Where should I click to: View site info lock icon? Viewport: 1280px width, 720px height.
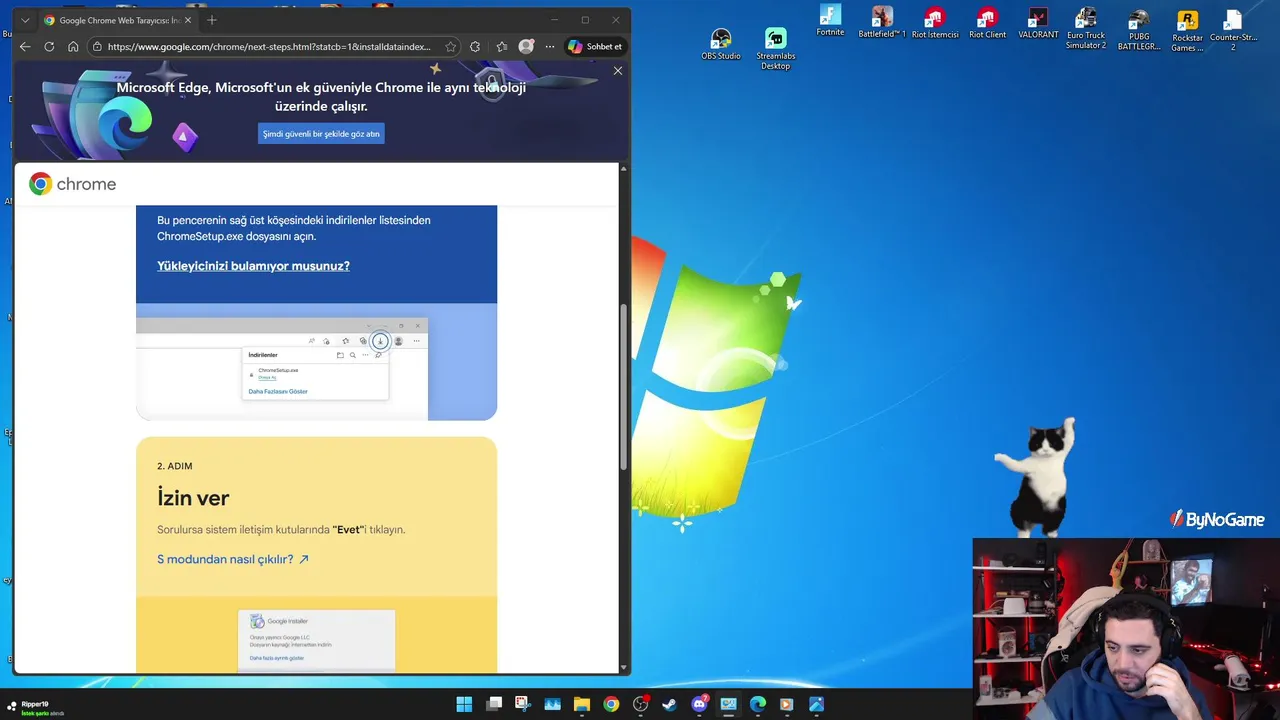(97, 46)
